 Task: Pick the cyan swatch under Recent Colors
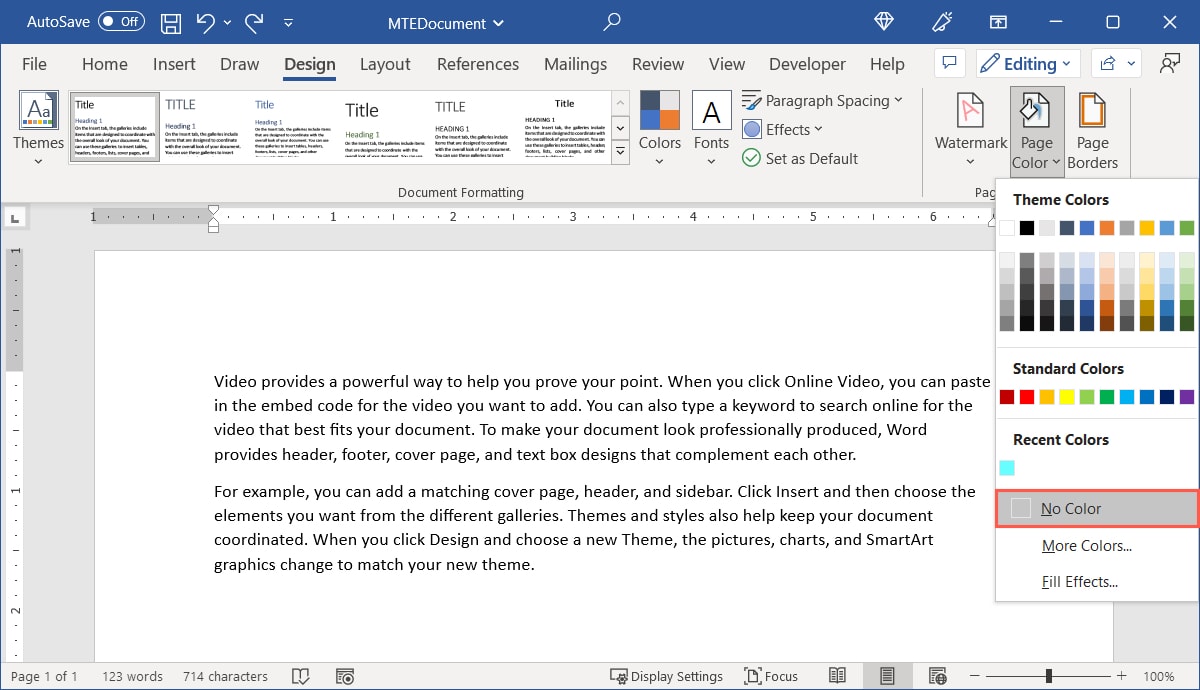pos(1006,467)
